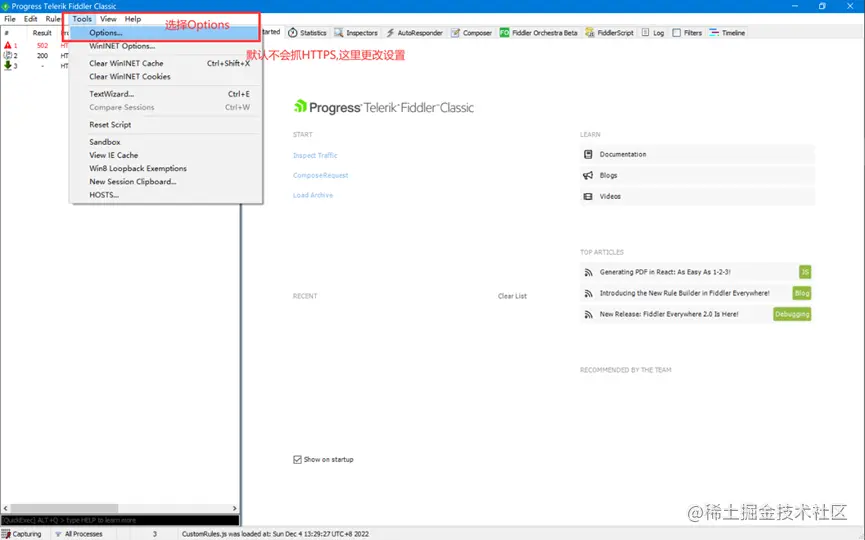The image size is (865, 540).
Task: Open Fiddler Everywhere 2.0 release article
Action: (669, 314)
